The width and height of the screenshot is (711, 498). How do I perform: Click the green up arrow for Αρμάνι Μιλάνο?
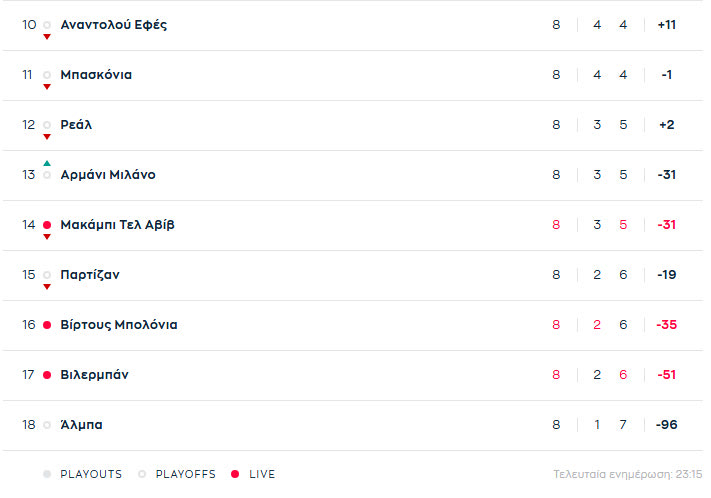coord(47,163)
